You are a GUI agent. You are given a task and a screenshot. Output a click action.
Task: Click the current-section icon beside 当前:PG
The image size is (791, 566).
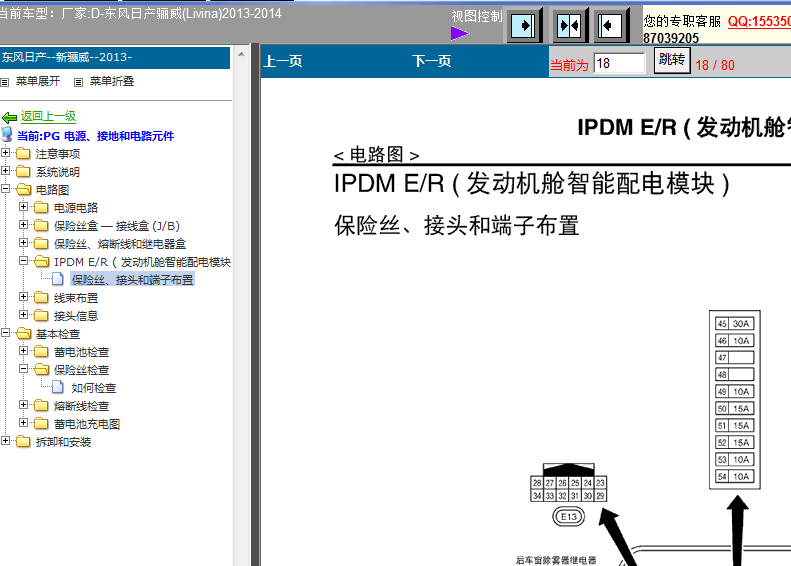click(7, 134)
